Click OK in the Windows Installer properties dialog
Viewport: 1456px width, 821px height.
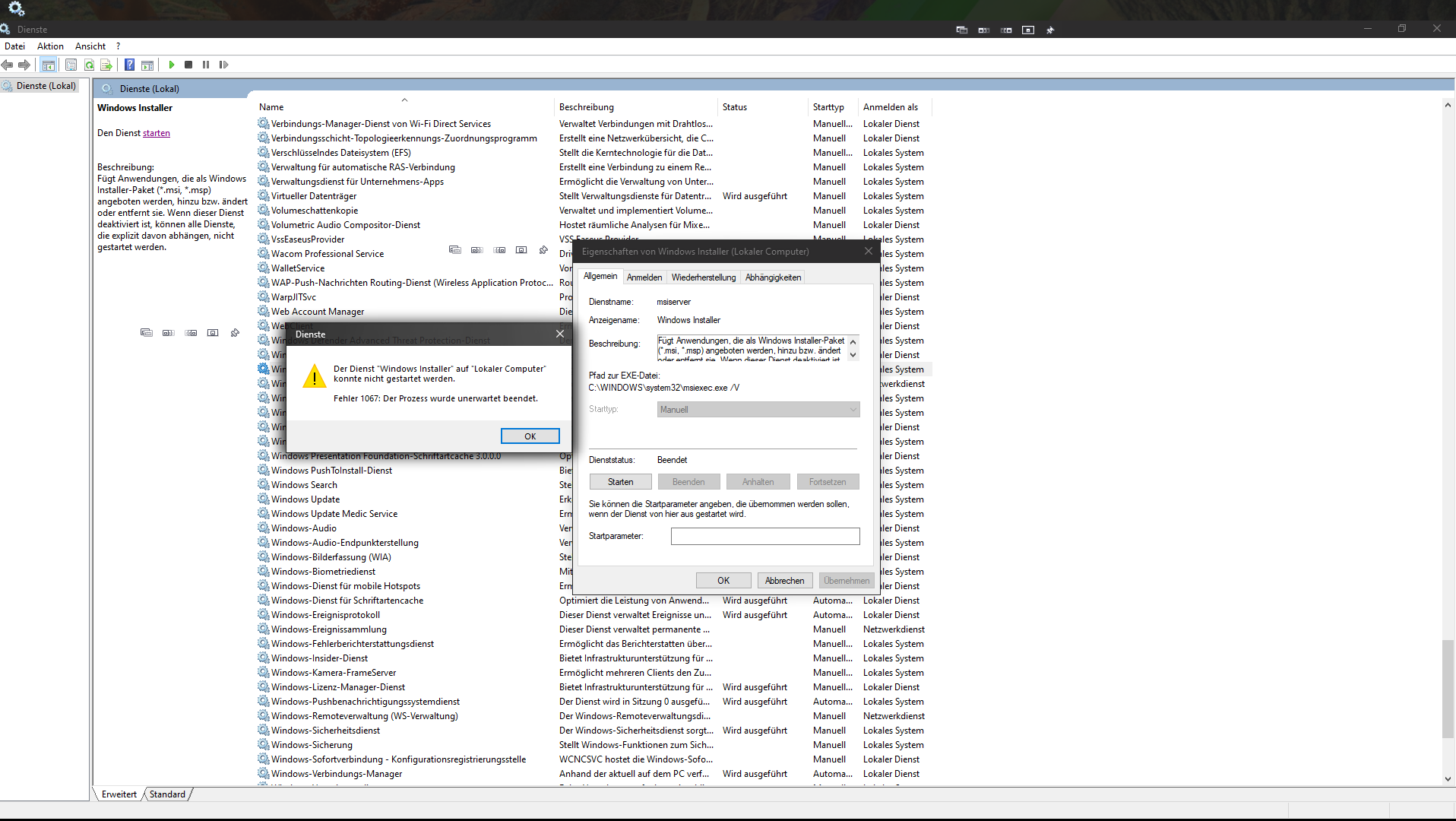click(x=723, y=580)
